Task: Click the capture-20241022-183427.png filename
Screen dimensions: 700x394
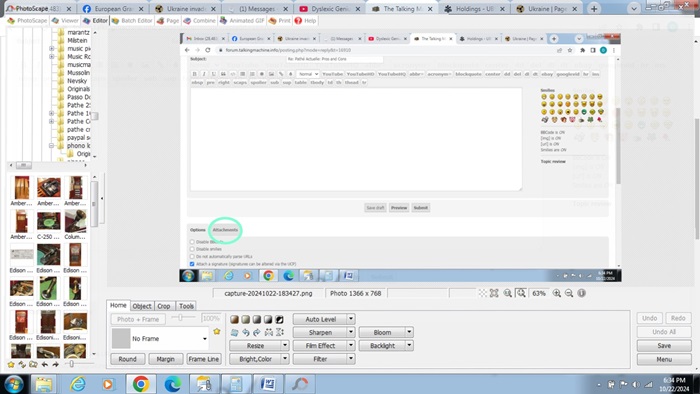Action: (268, 293)
